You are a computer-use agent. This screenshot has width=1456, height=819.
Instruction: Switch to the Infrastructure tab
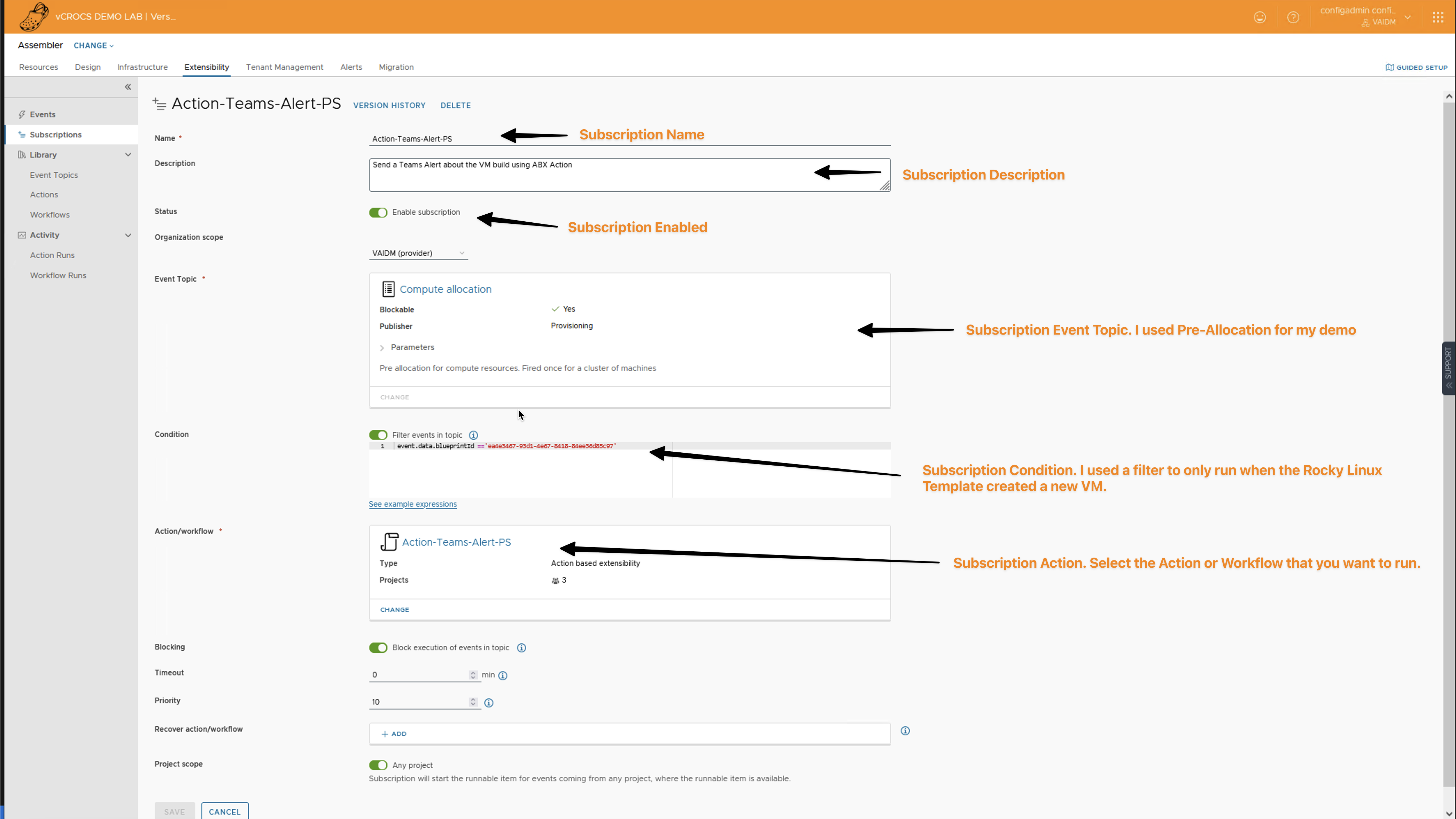(x=142, y=67)
